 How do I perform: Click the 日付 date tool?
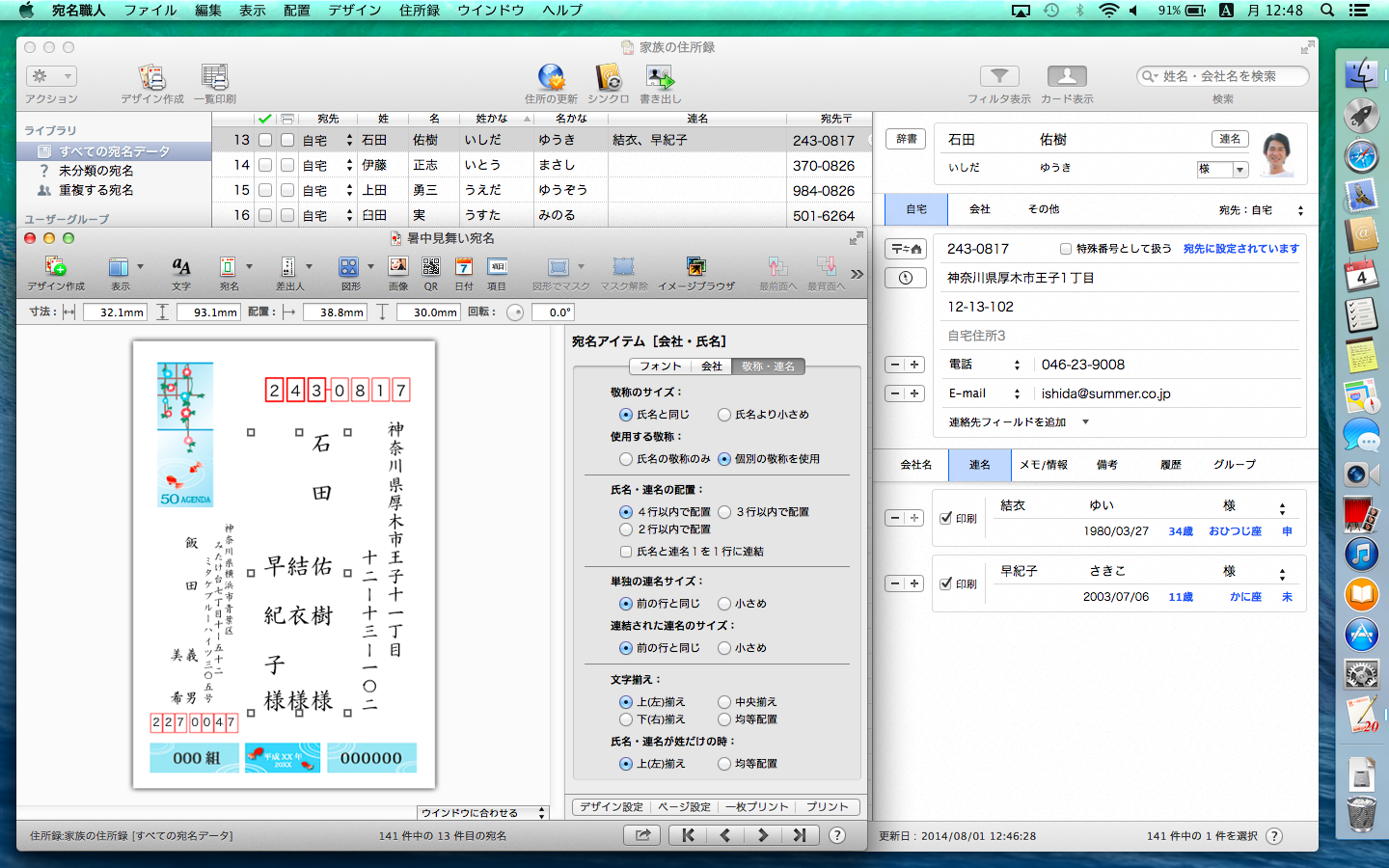[464, 266]
